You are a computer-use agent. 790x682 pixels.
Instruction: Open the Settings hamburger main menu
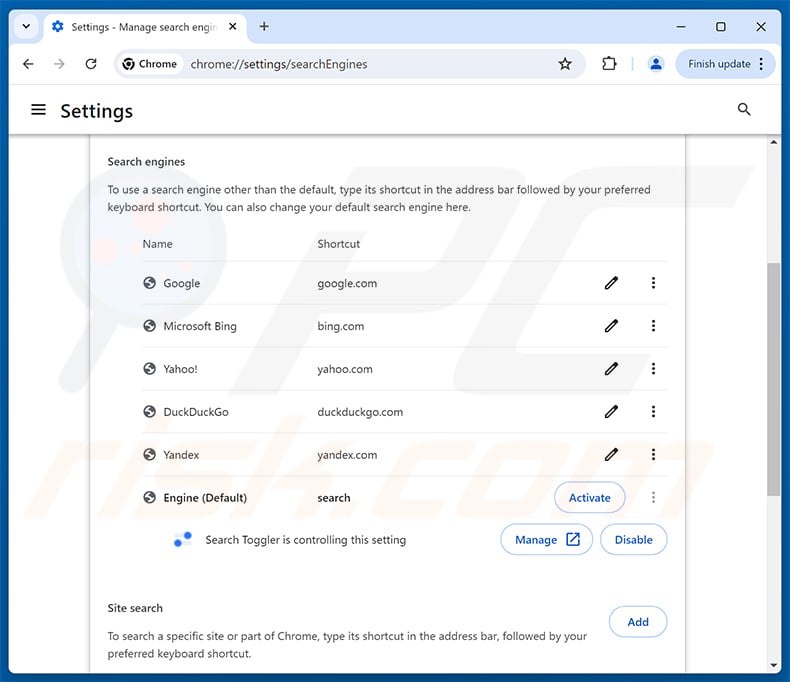38,110
